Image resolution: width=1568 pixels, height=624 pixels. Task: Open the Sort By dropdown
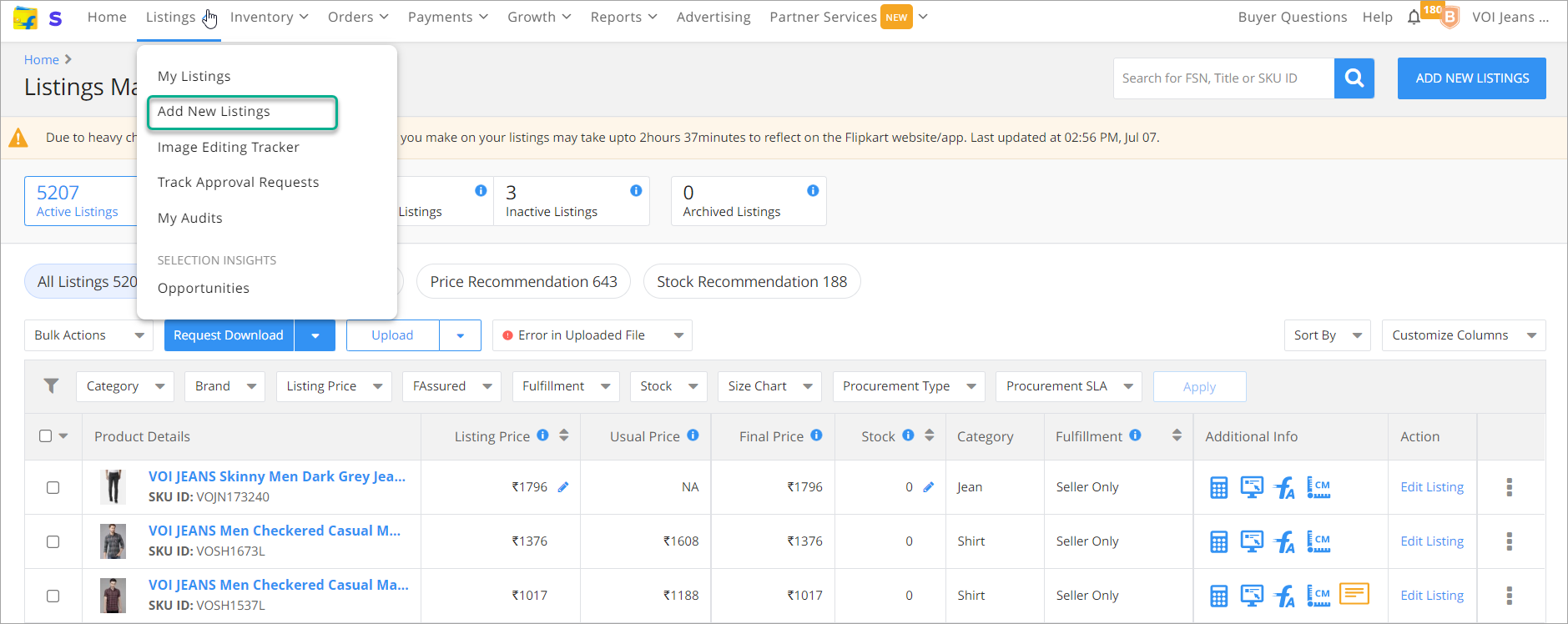pos(1327,335)
